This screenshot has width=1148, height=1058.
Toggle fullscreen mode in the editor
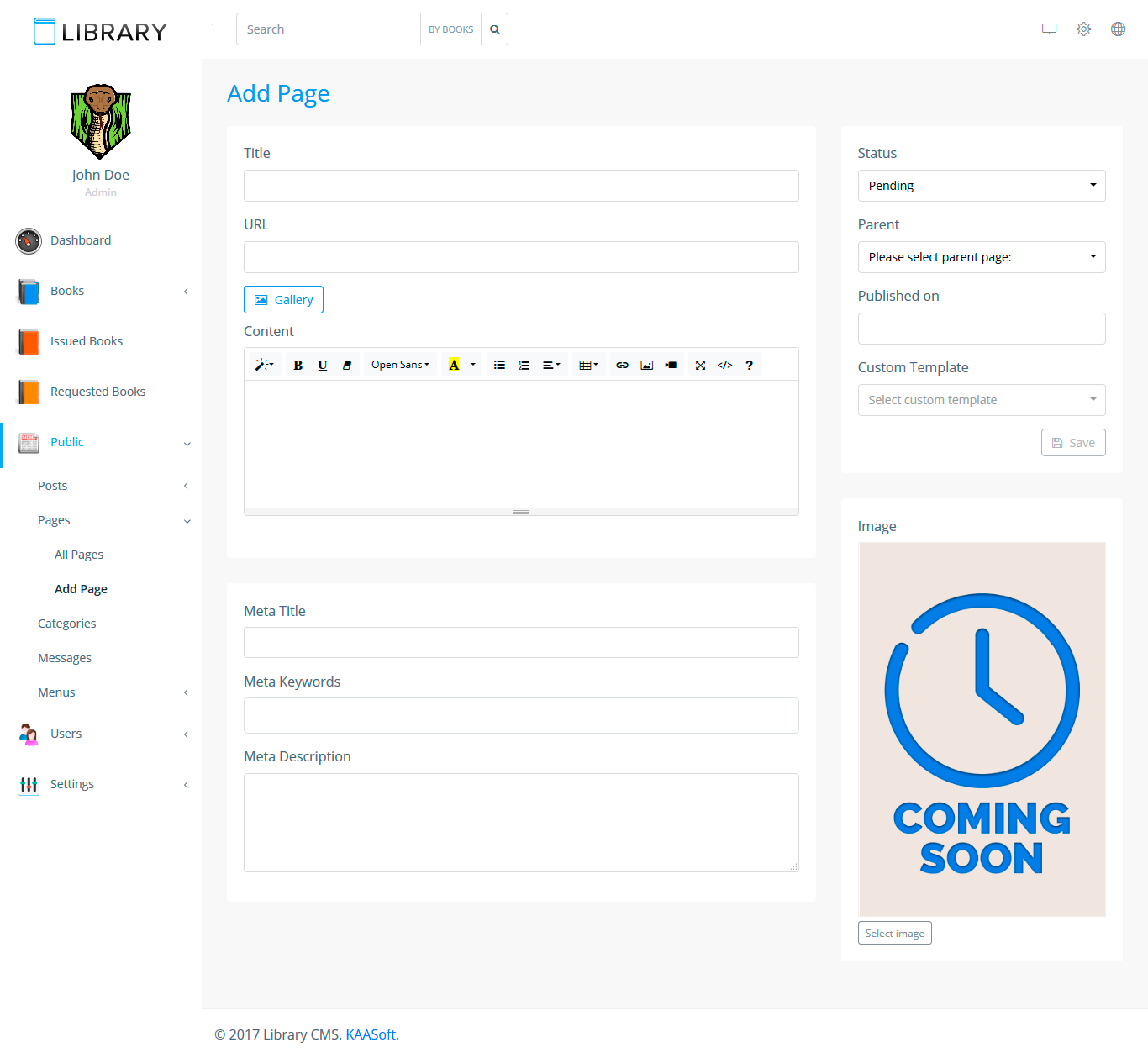700,365
